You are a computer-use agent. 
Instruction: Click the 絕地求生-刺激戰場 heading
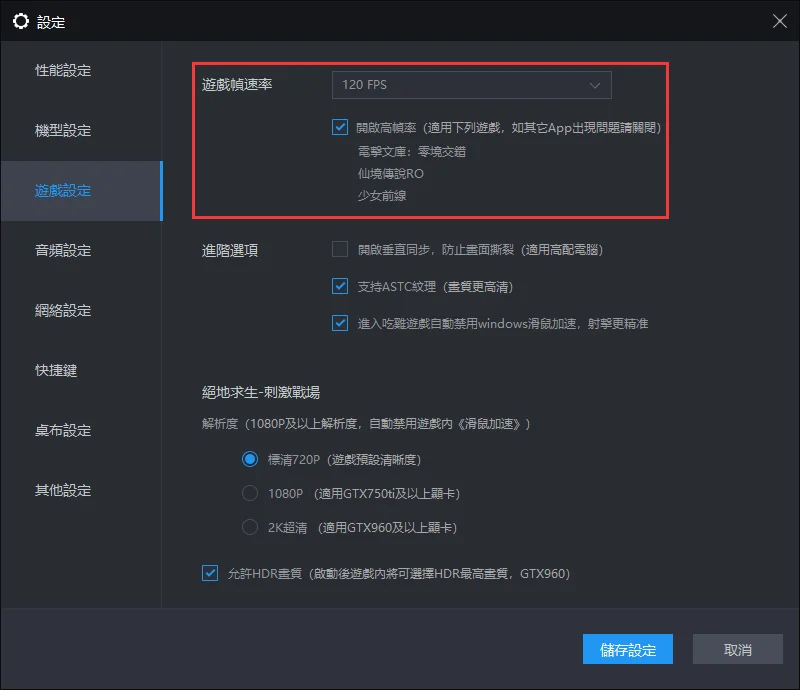(261, 392)
